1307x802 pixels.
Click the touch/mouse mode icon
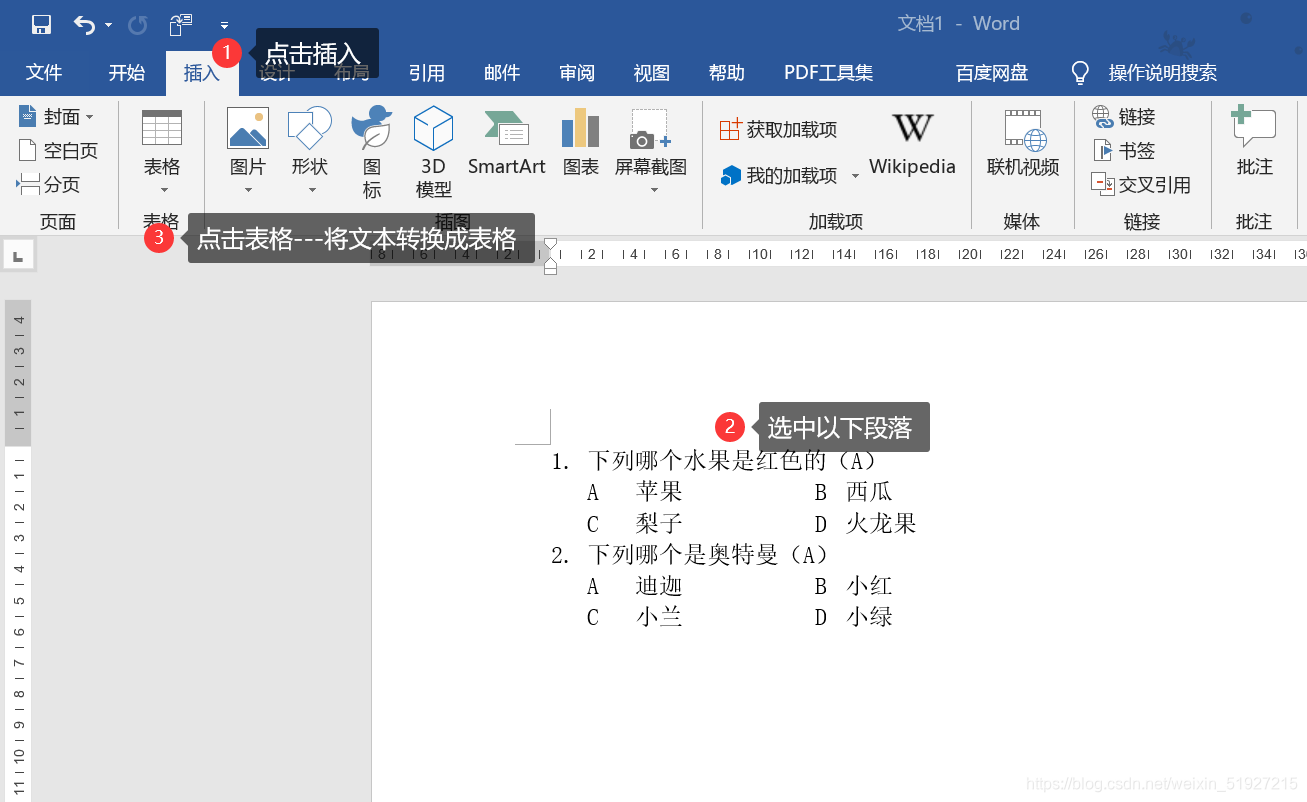[x=181, y=24]
